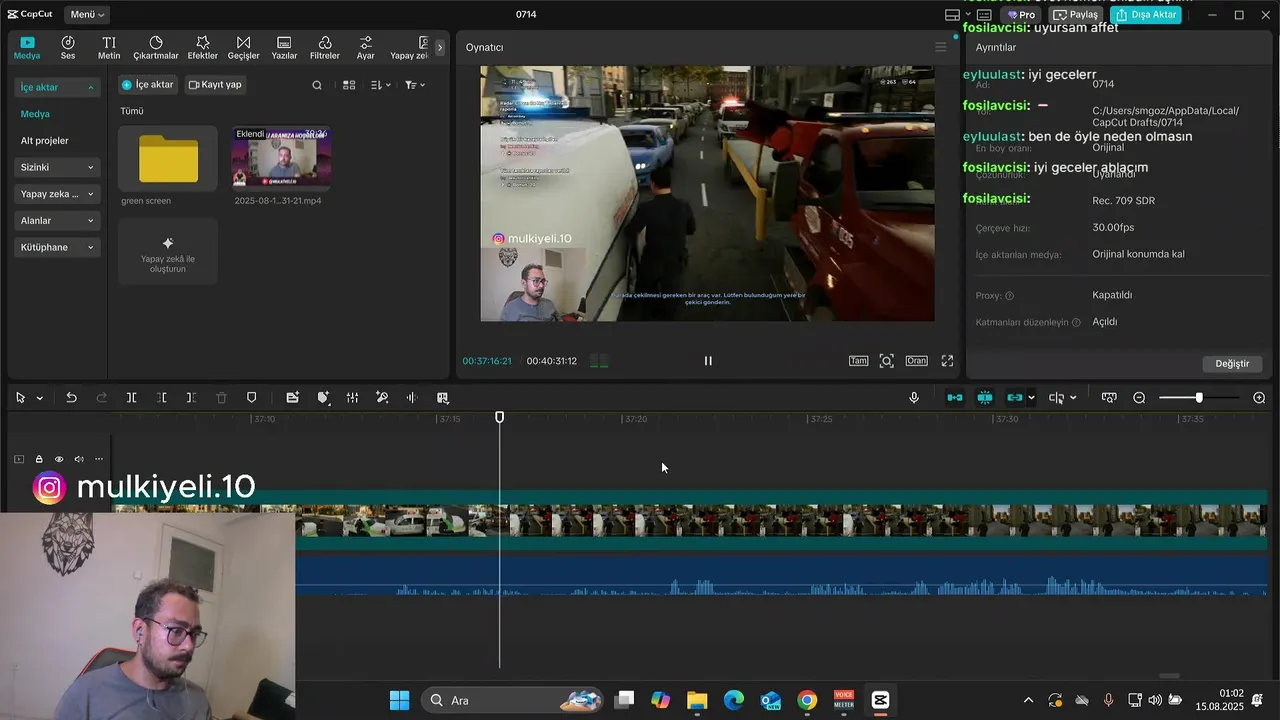Image resolution: width=1280 pixels, height=720 pixels.
Task: Adjust the timeline zoom slider
Action: [1198, 398]
